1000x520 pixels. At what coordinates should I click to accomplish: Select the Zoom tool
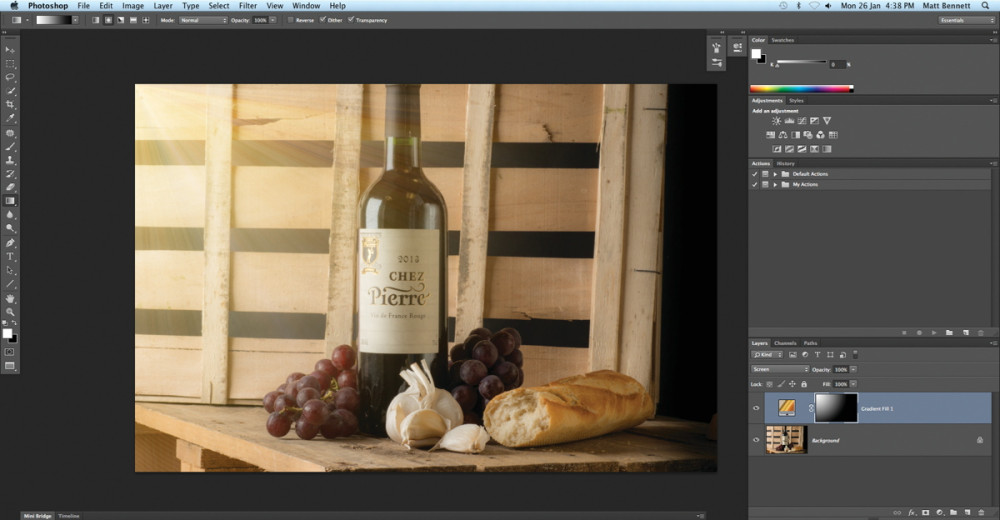(x=10, y=312)
